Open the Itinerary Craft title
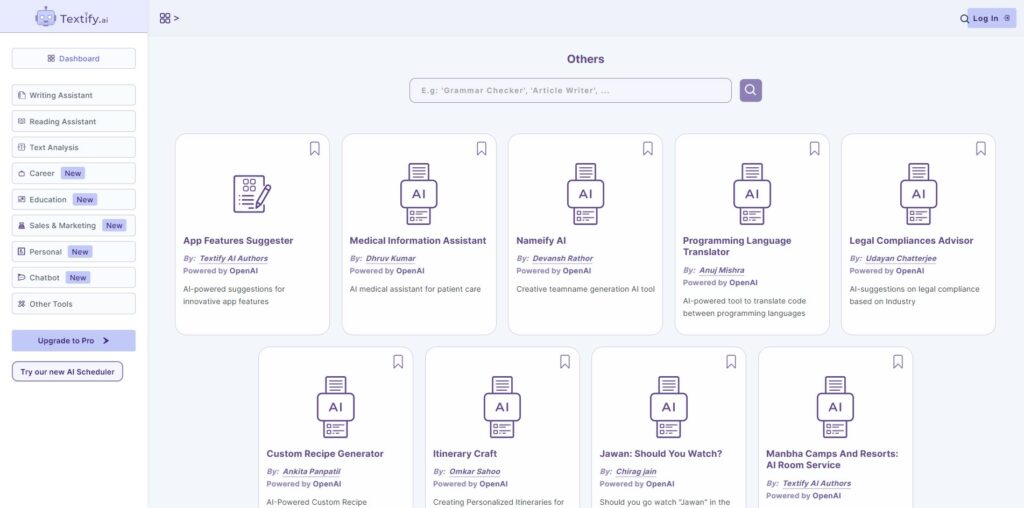This screenshot has height=508, width=1024. (465, 454)
